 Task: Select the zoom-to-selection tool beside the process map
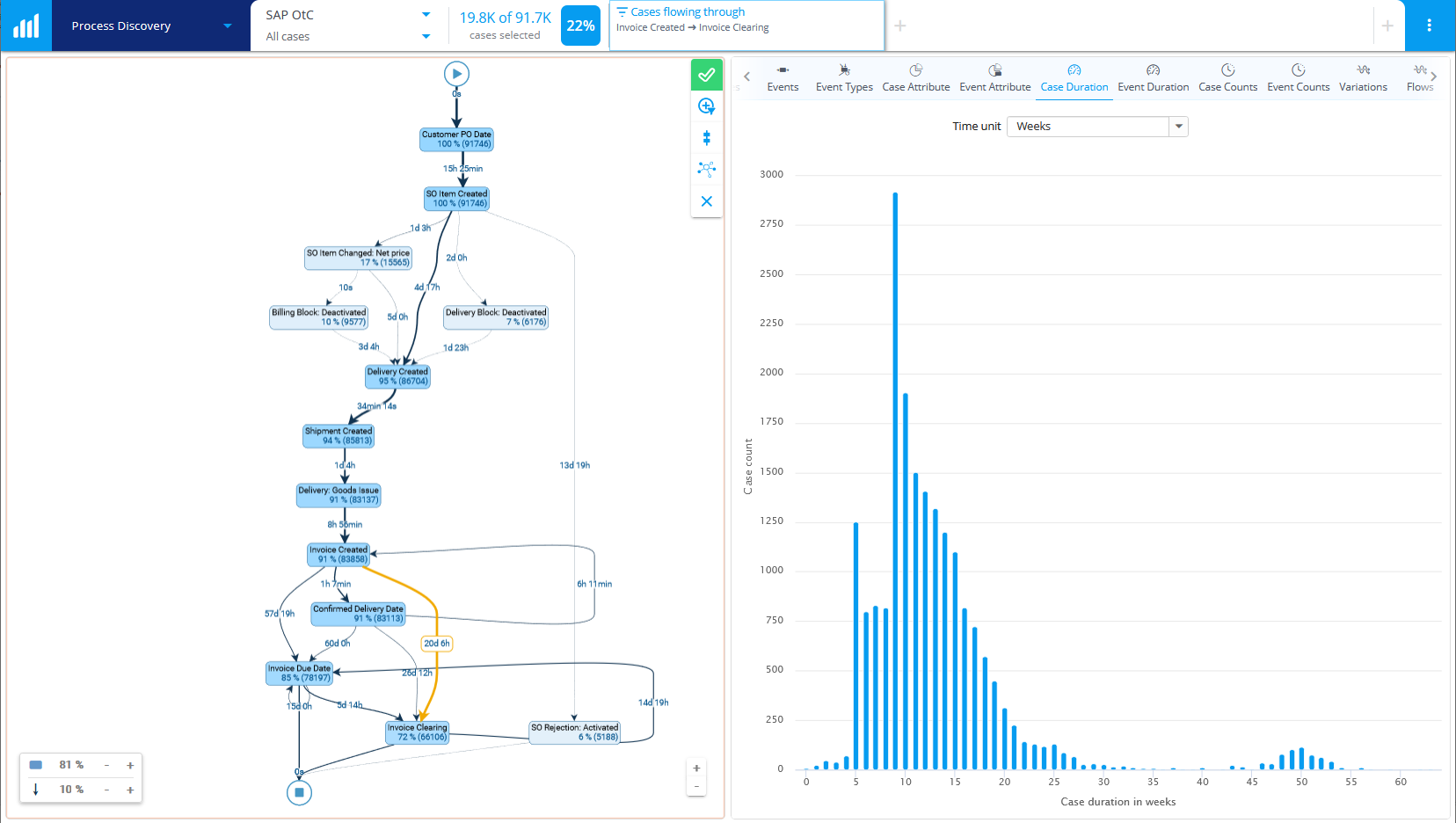click(x=707, y=106)
